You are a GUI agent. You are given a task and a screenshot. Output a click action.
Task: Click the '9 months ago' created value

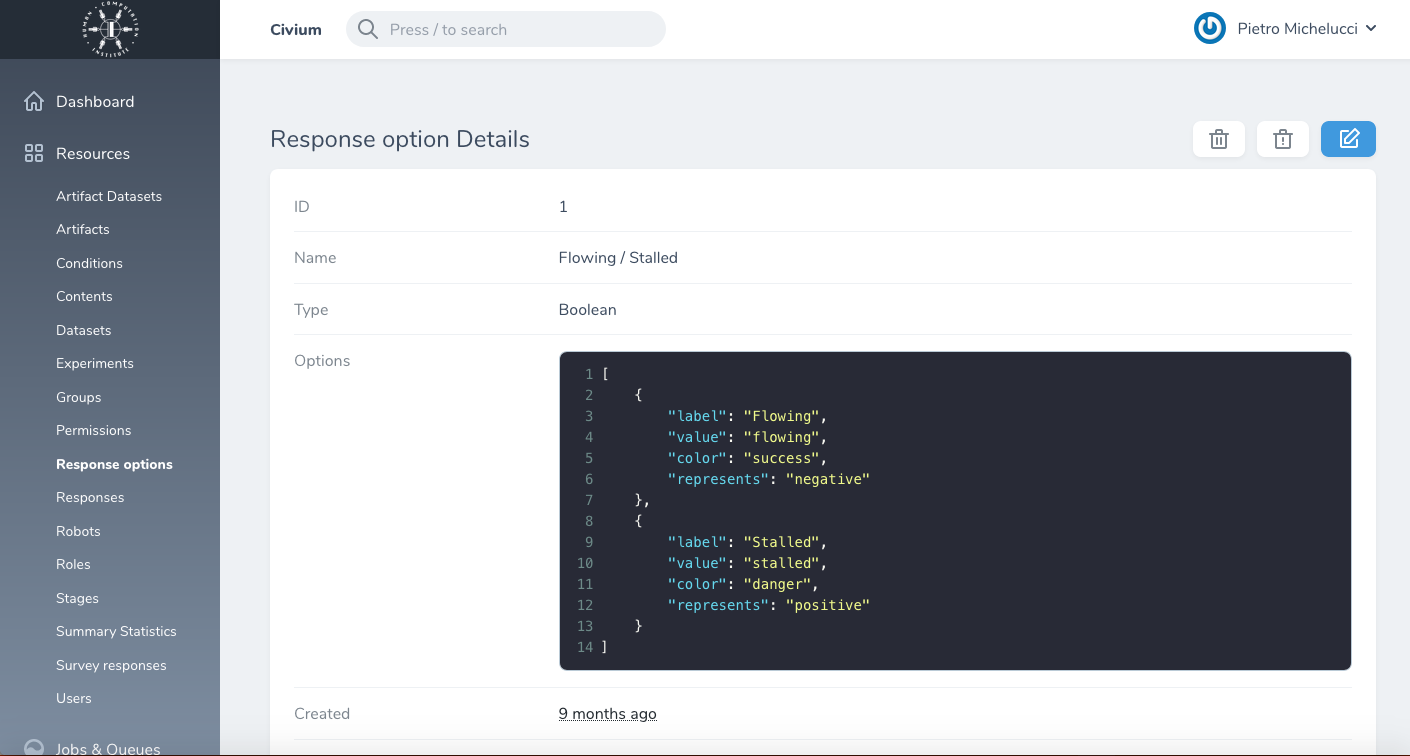point(608,713)
